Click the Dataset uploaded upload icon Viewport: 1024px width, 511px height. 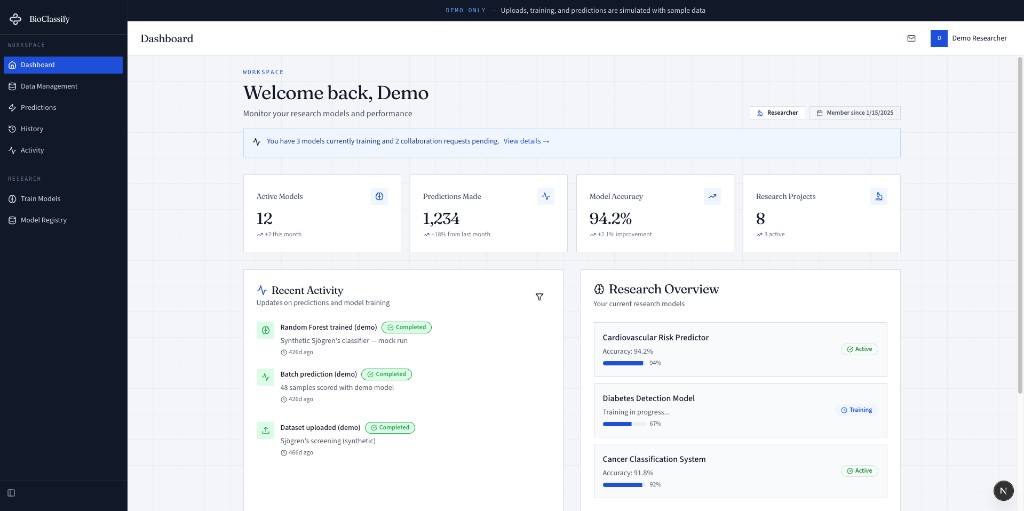point(266,430)
